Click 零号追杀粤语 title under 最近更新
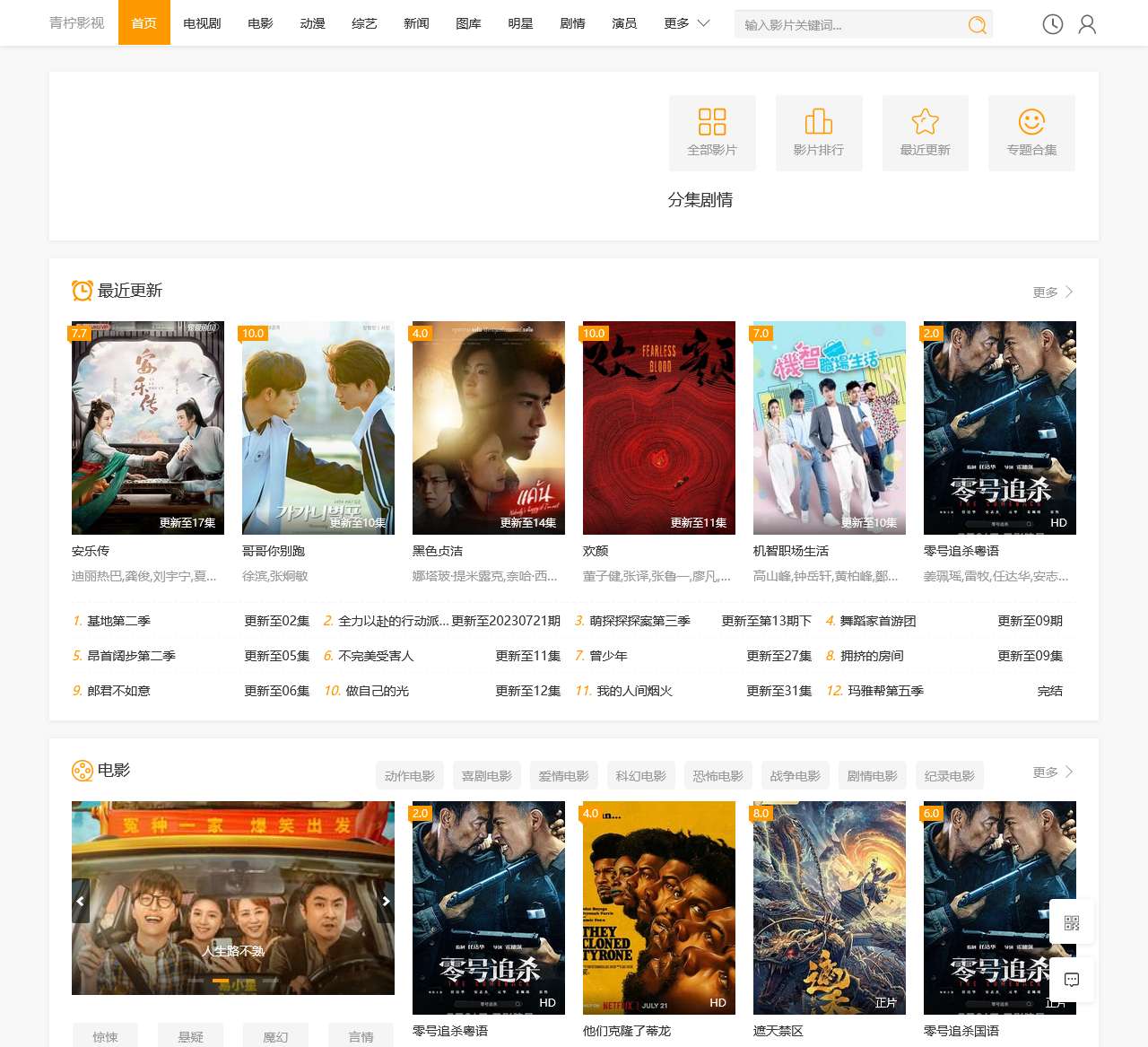This screenshot has height=1047, width=1148. 961,551
